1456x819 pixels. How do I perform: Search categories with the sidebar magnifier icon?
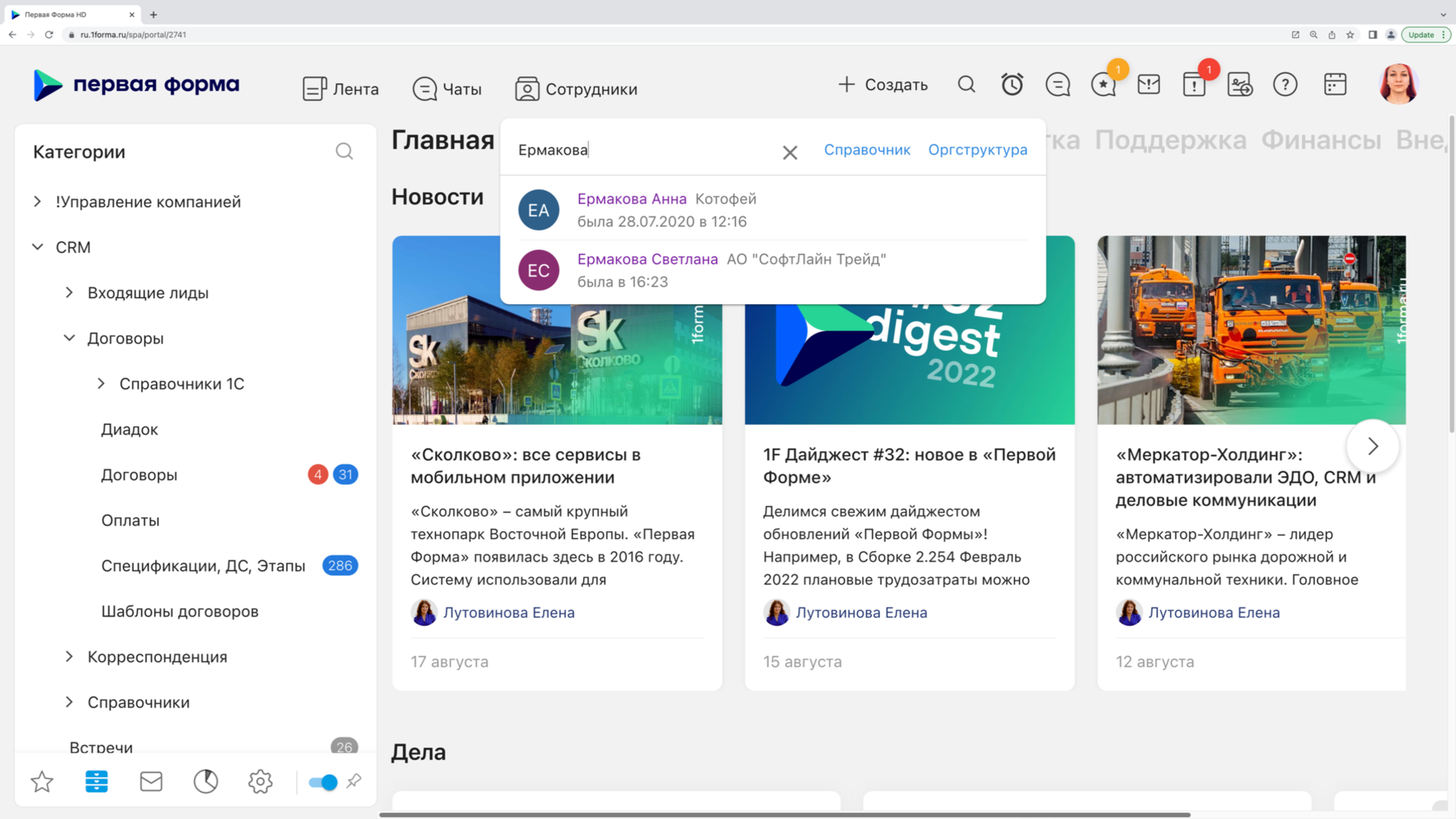[x=344, y=152]
